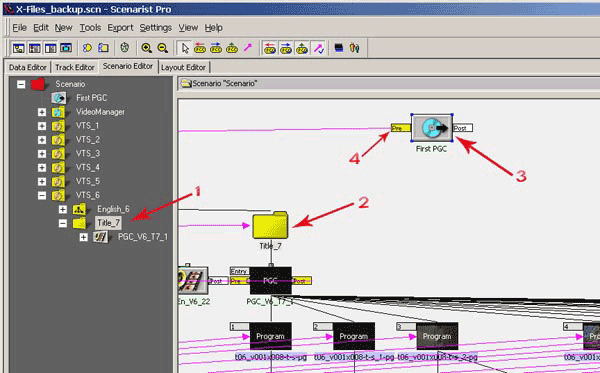Toggle blue right-arrow PGC display in second group
This screenshot has height=373, width=600.
coord(286,48)
